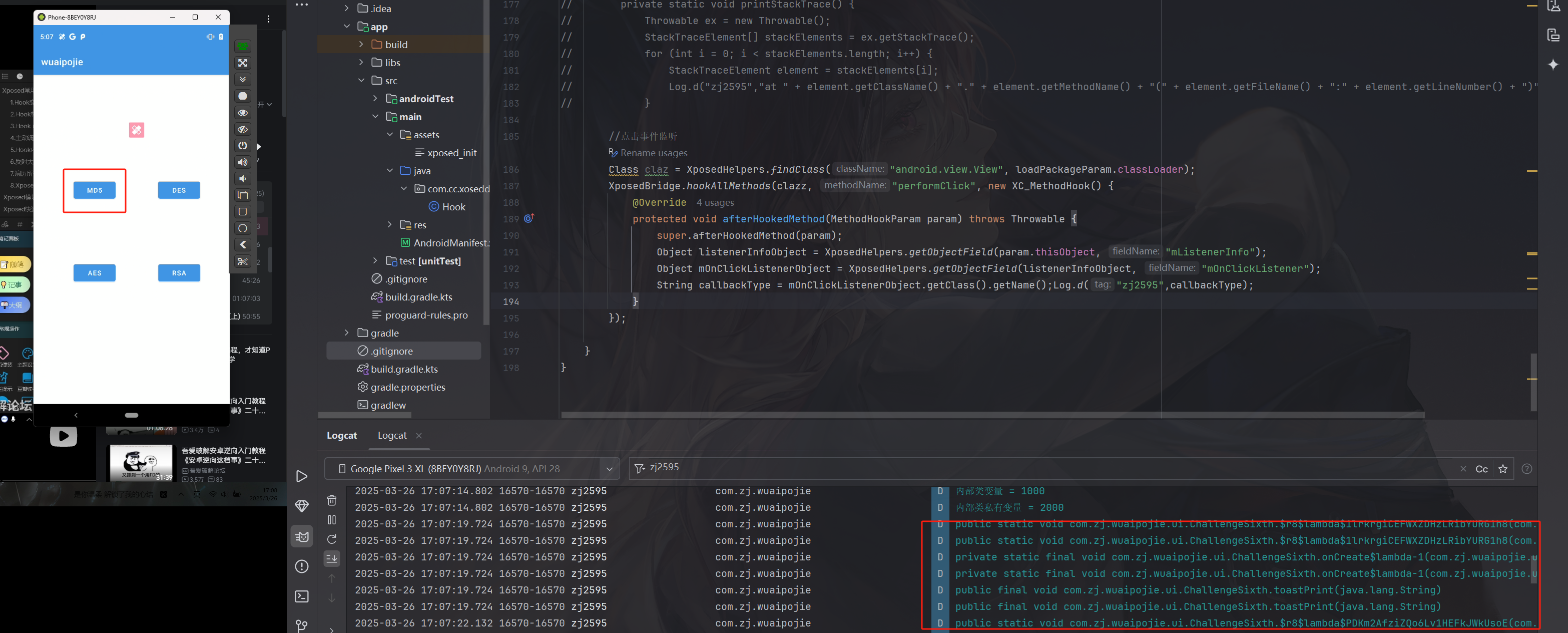
Task: Select the Hook class in tree
Action: 453,206
